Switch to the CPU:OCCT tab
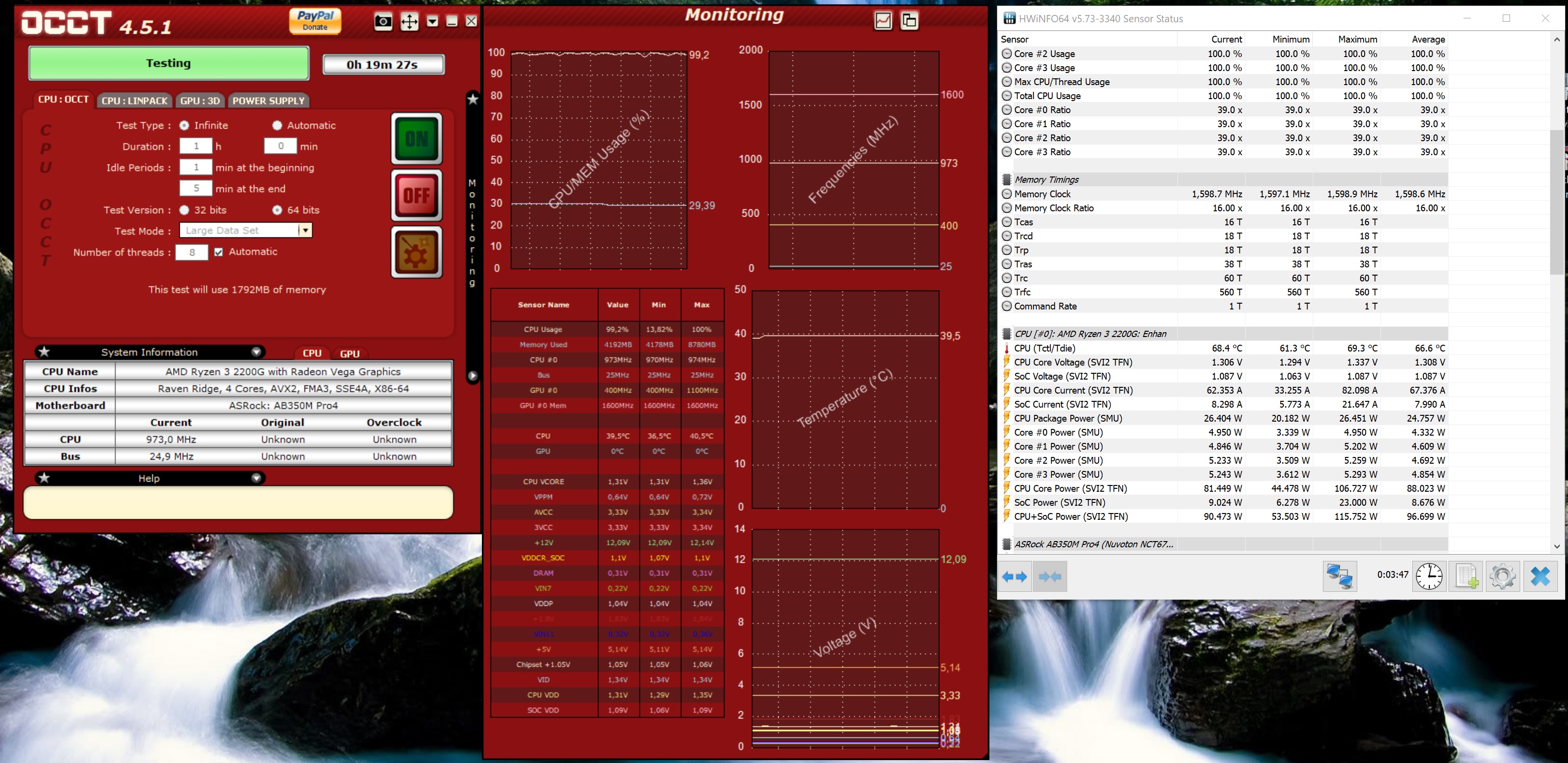Screen dimensions: 1568x763 click(x=63, y=100)
